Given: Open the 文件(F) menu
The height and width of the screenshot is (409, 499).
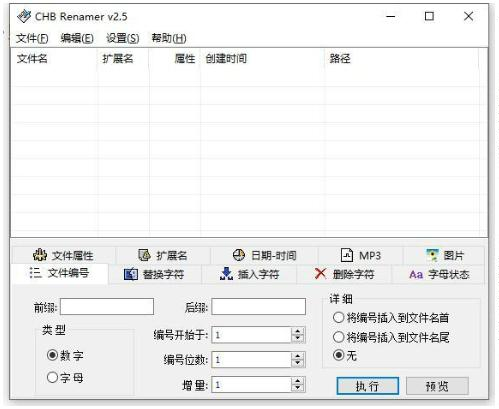Looking at the screenshot, I should pyautogui.click(x=32, y=38).
